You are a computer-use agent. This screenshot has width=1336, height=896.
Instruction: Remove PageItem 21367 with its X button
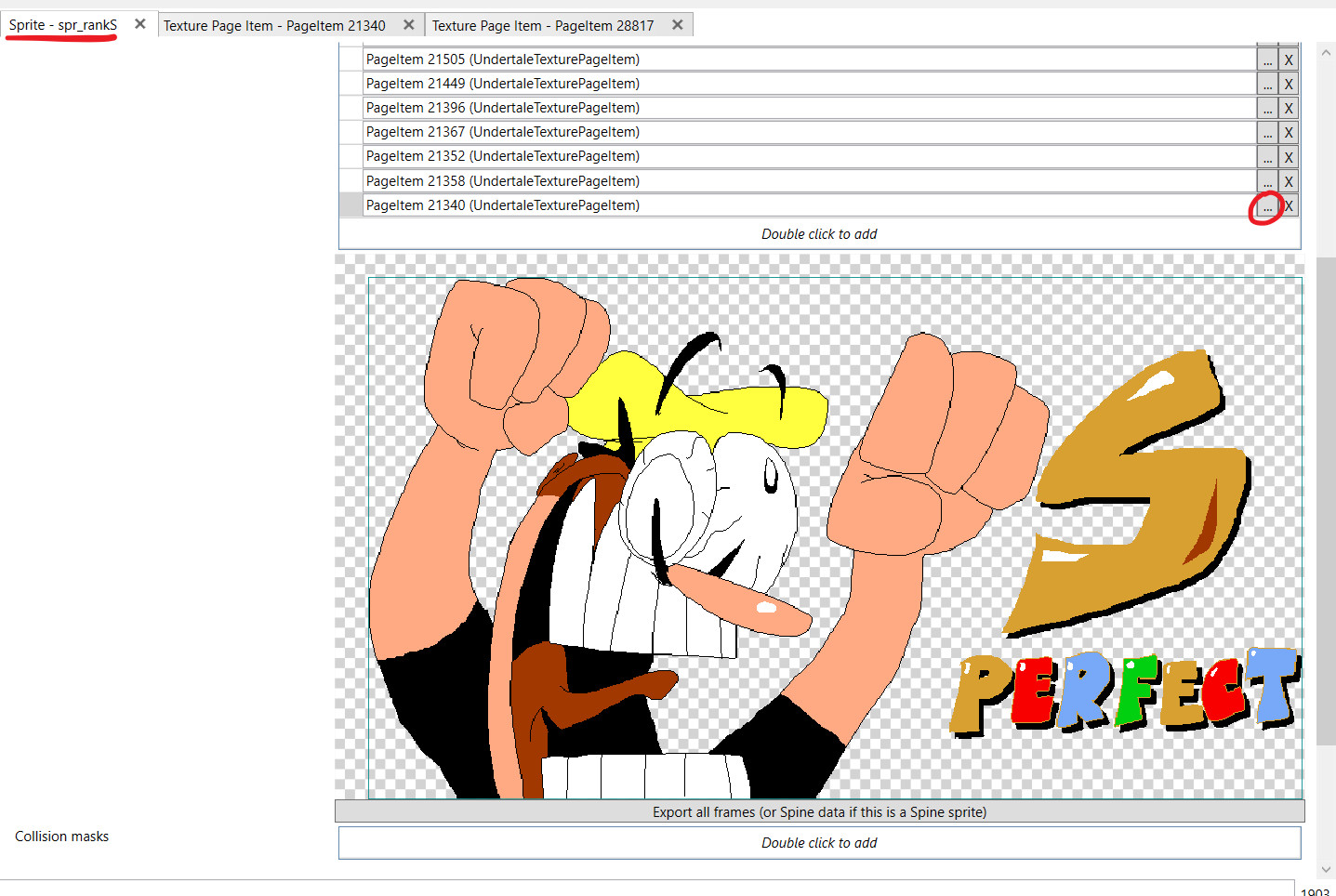(1289, 133)
